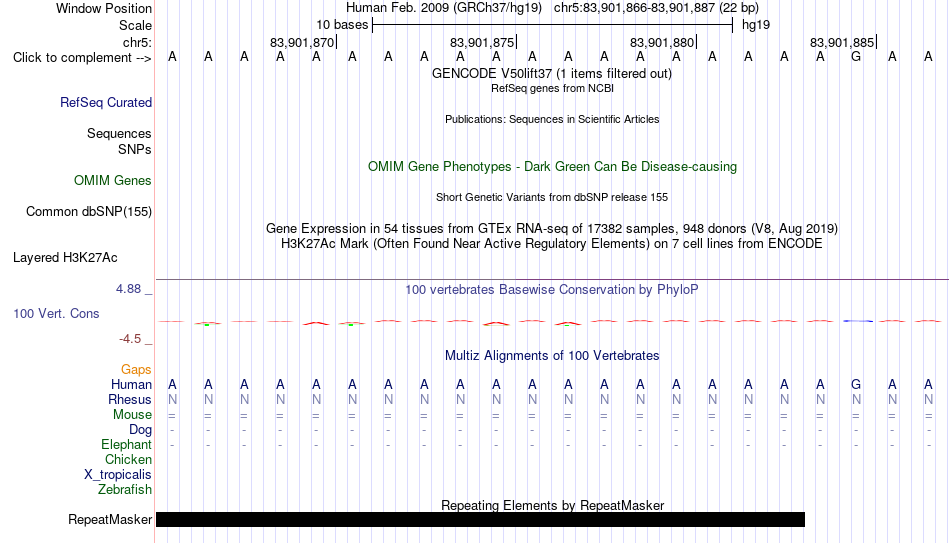
Task: Click the 100 Vert. Cons track label
Action: click(56, 313)
